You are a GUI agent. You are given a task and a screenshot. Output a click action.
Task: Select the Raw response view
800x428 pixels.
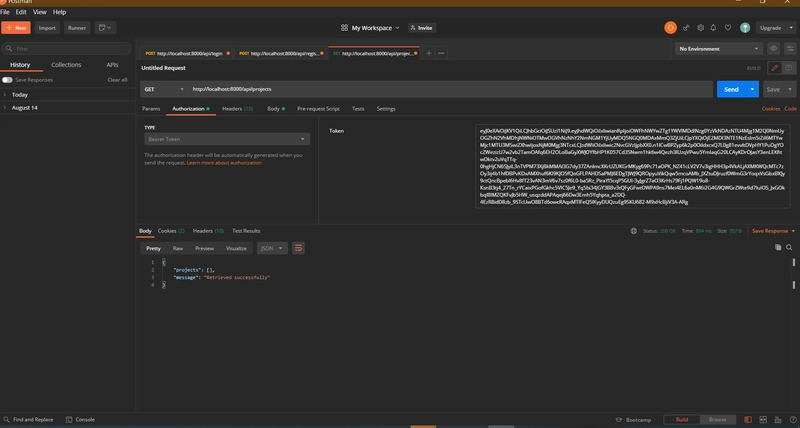[178, 248]
